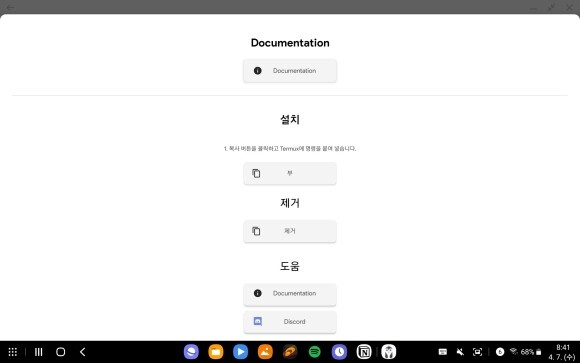Open the apps grid in the taskbar
This screenshot has width=580, height=363.
[13, 352]
